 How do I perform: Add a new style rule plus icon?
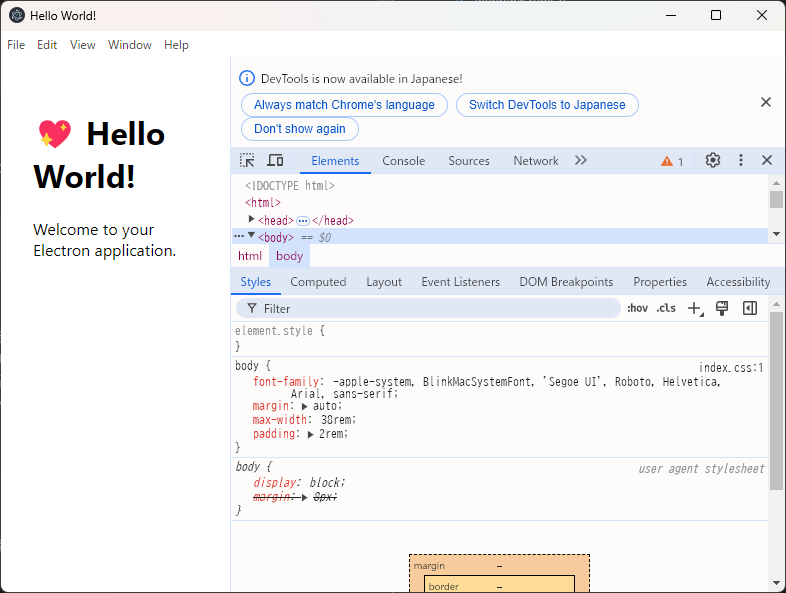(x=695, y=308)
